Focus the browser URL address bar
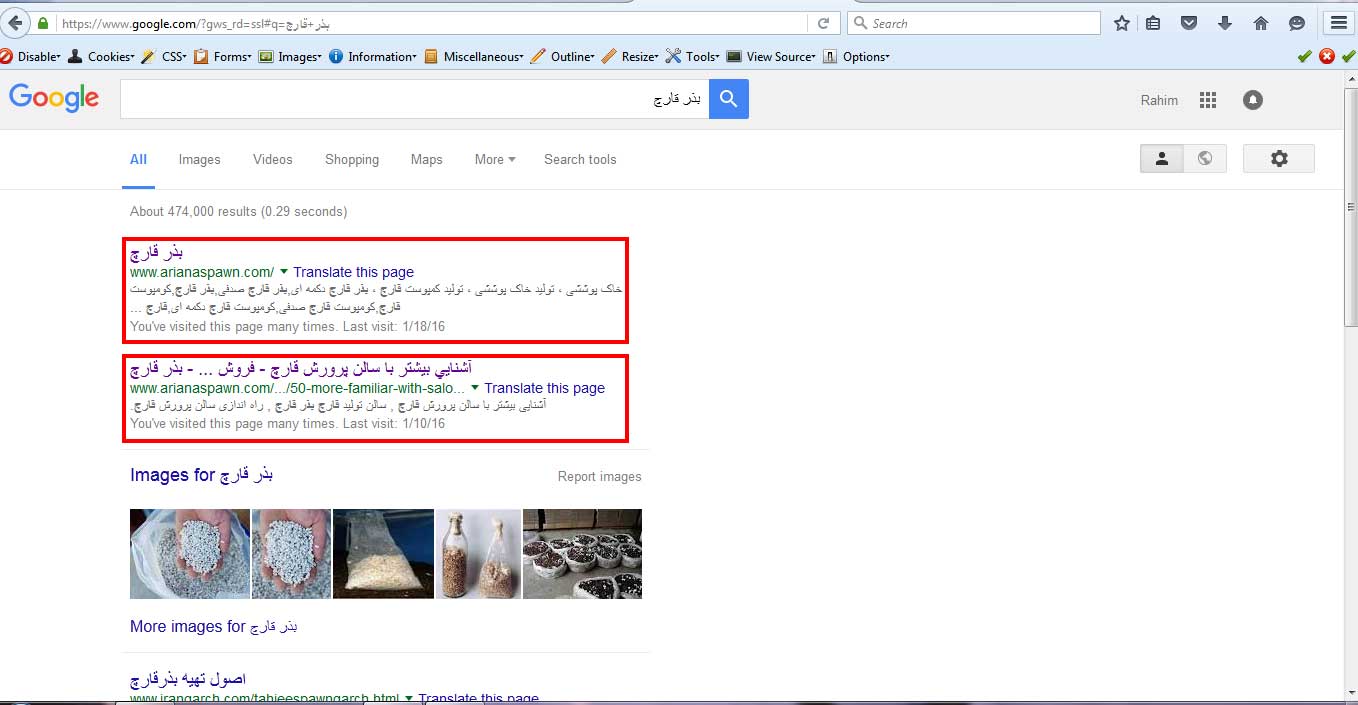This screenshot has width=1358, height=705. click(430, 23)
